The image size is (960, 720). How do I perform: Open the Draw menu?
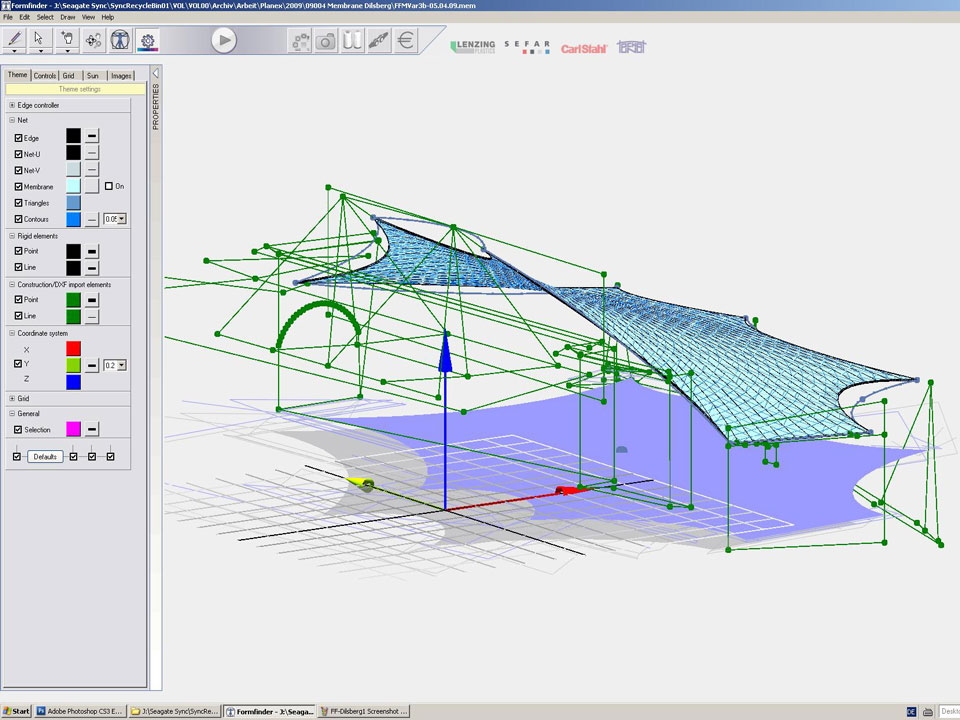point(68,17)
